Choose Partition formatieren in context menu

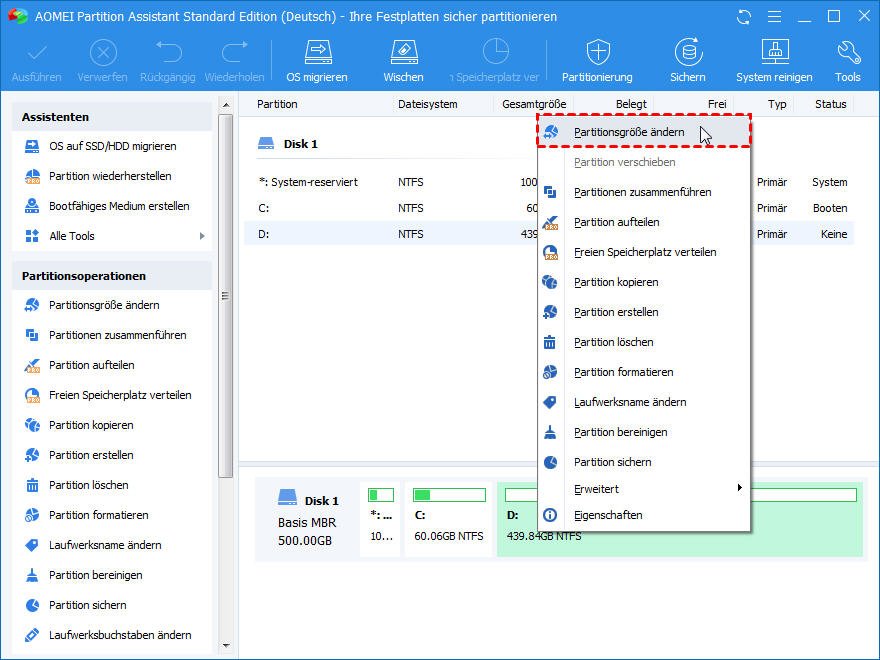click(x=644, y=372)
